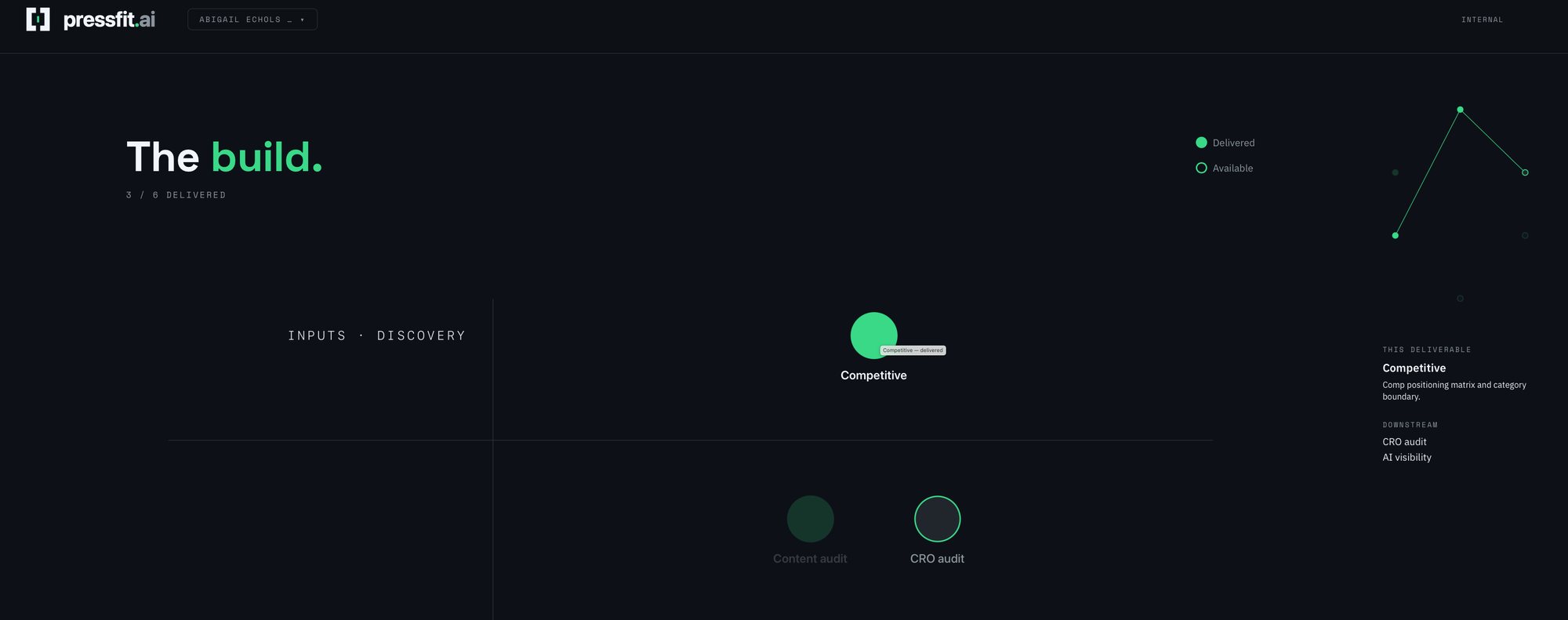The image size is (1568, 620).
Task: Click the Delivered legend green dot
Action: (x=1201, y=143)
